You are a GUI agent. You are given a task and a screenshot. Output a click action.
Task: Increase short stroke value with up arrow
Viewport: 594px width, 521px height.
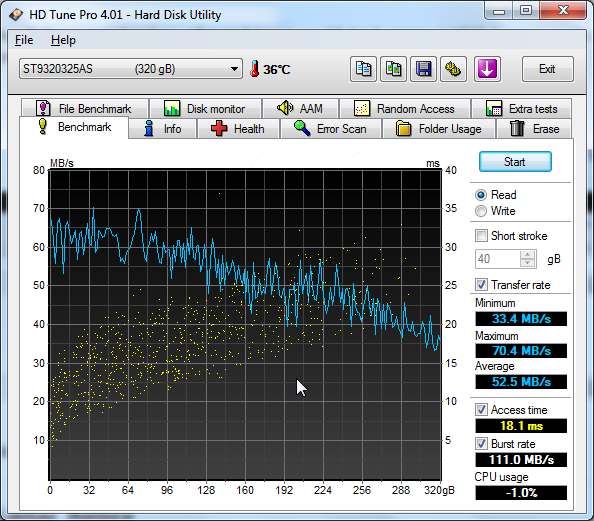[528, 255]
